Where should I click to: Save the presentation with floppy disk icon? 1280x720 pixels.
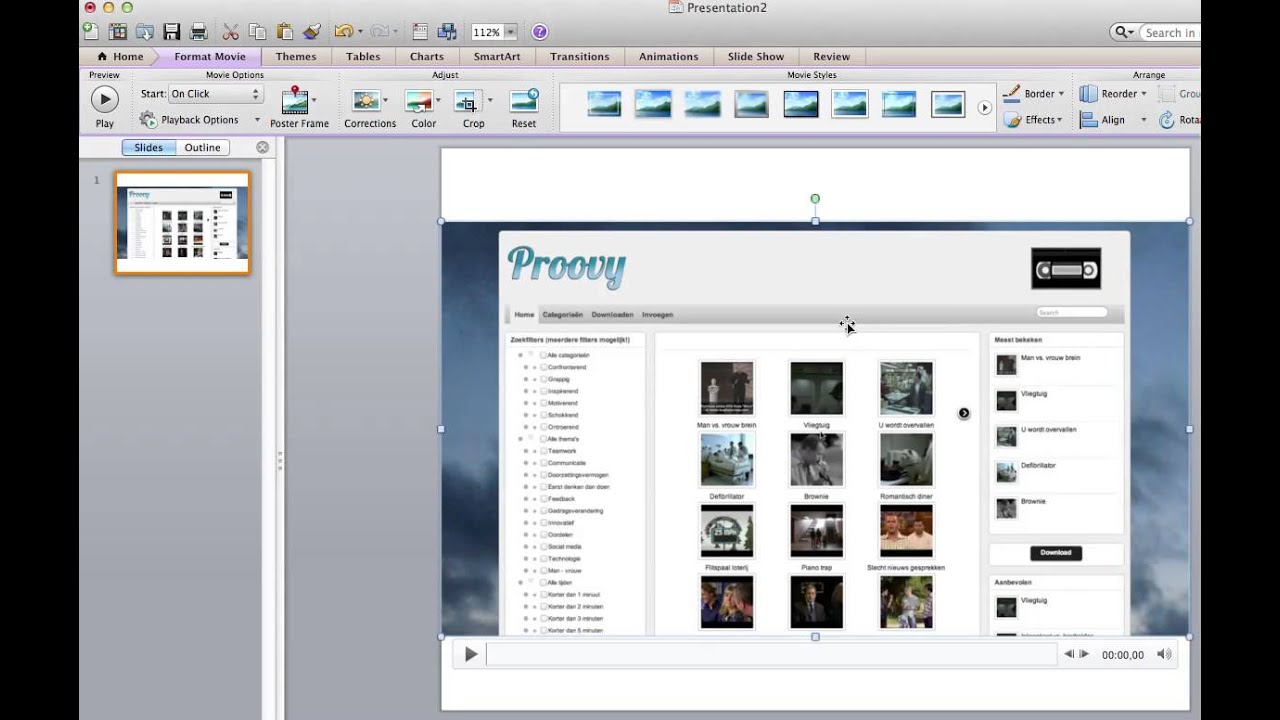click(x=172, y=32)
